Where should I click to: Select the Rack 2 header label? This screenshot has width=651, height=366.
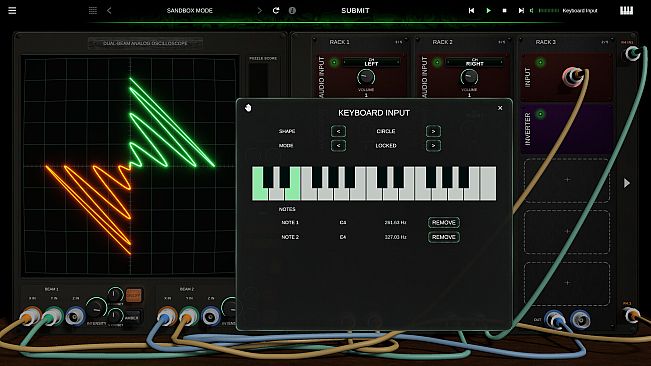442,42
